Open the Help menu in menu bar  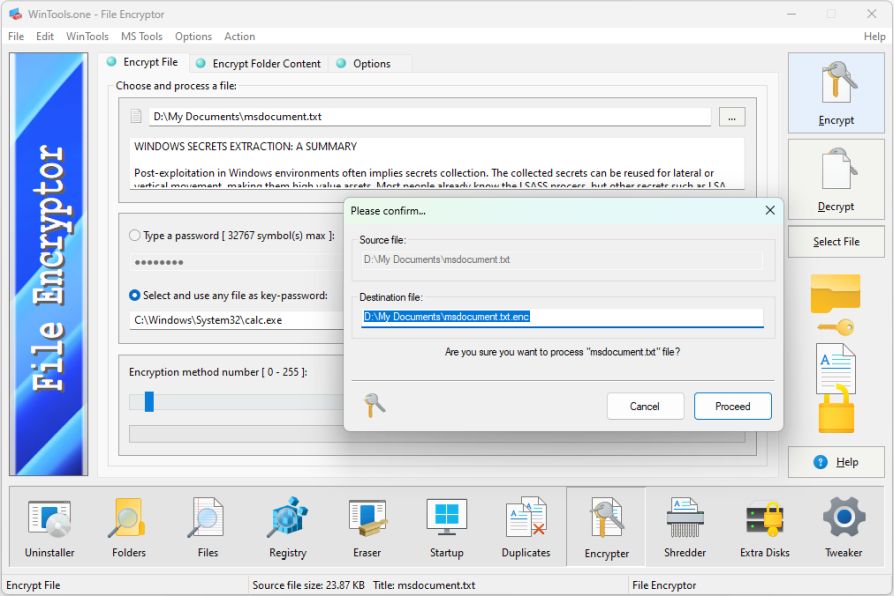[874, 37]
